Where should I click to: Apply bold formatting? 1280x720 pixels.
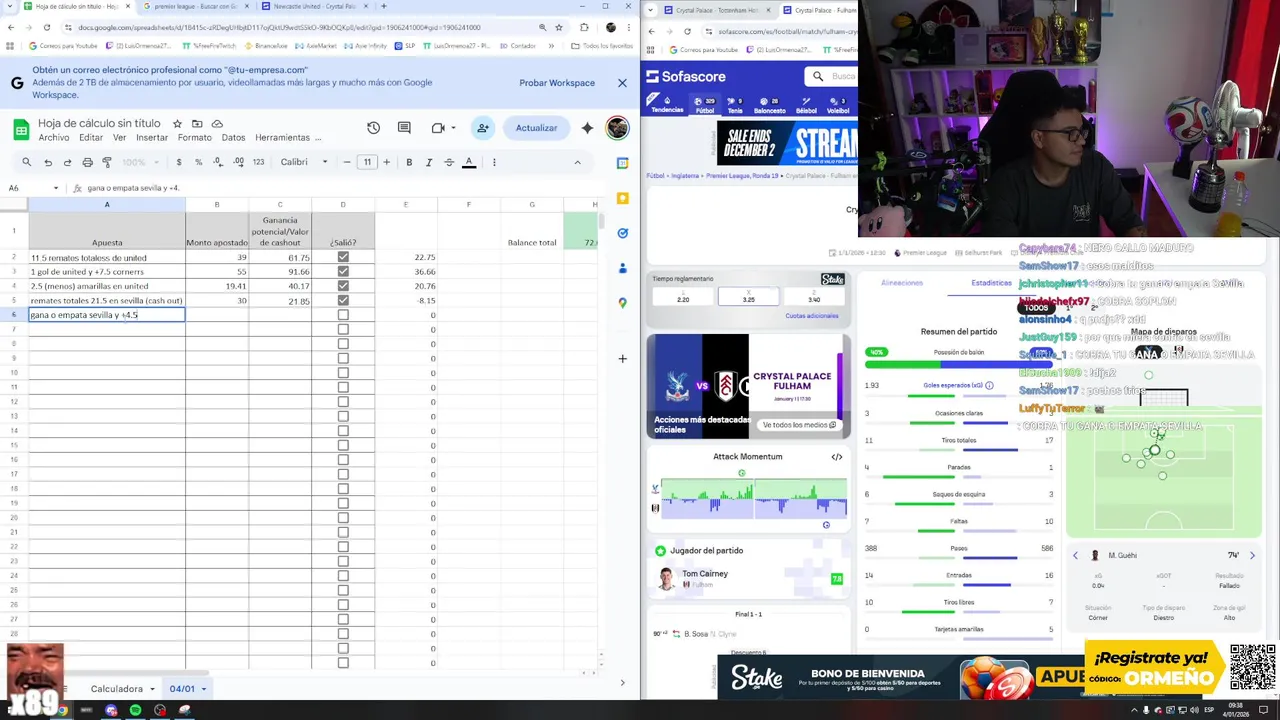(409, 162)
